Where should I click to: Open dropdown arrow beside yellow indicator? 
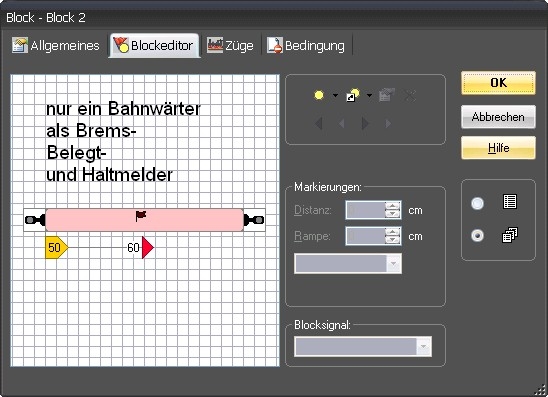coord(335,95)
